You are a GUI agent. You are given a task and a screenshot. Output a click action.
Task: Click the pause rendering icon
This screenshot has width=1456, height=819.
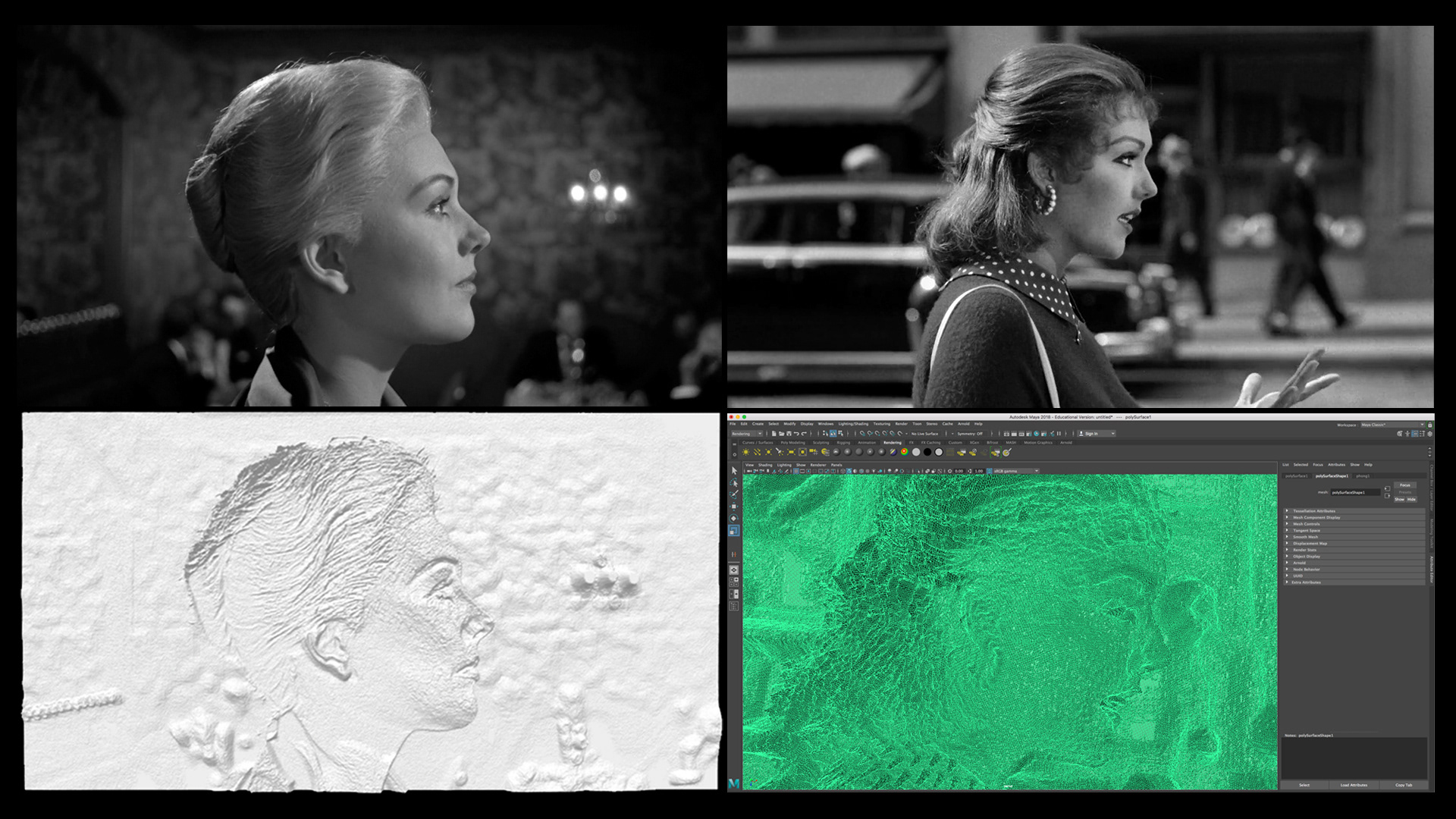(x=1059, y=434)
